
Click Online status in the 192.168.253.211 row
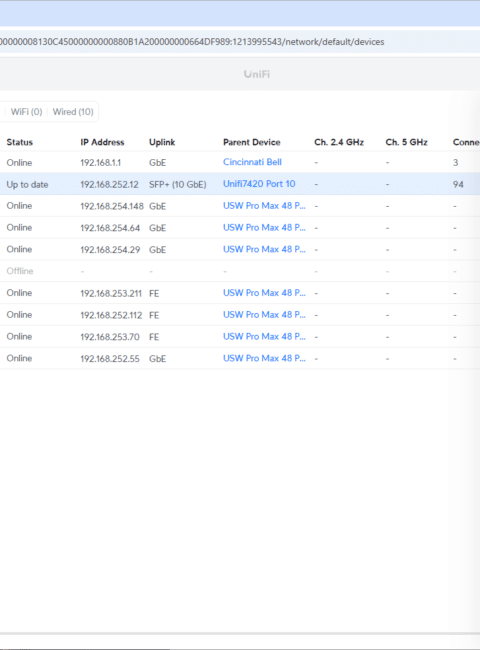(19, 293)
